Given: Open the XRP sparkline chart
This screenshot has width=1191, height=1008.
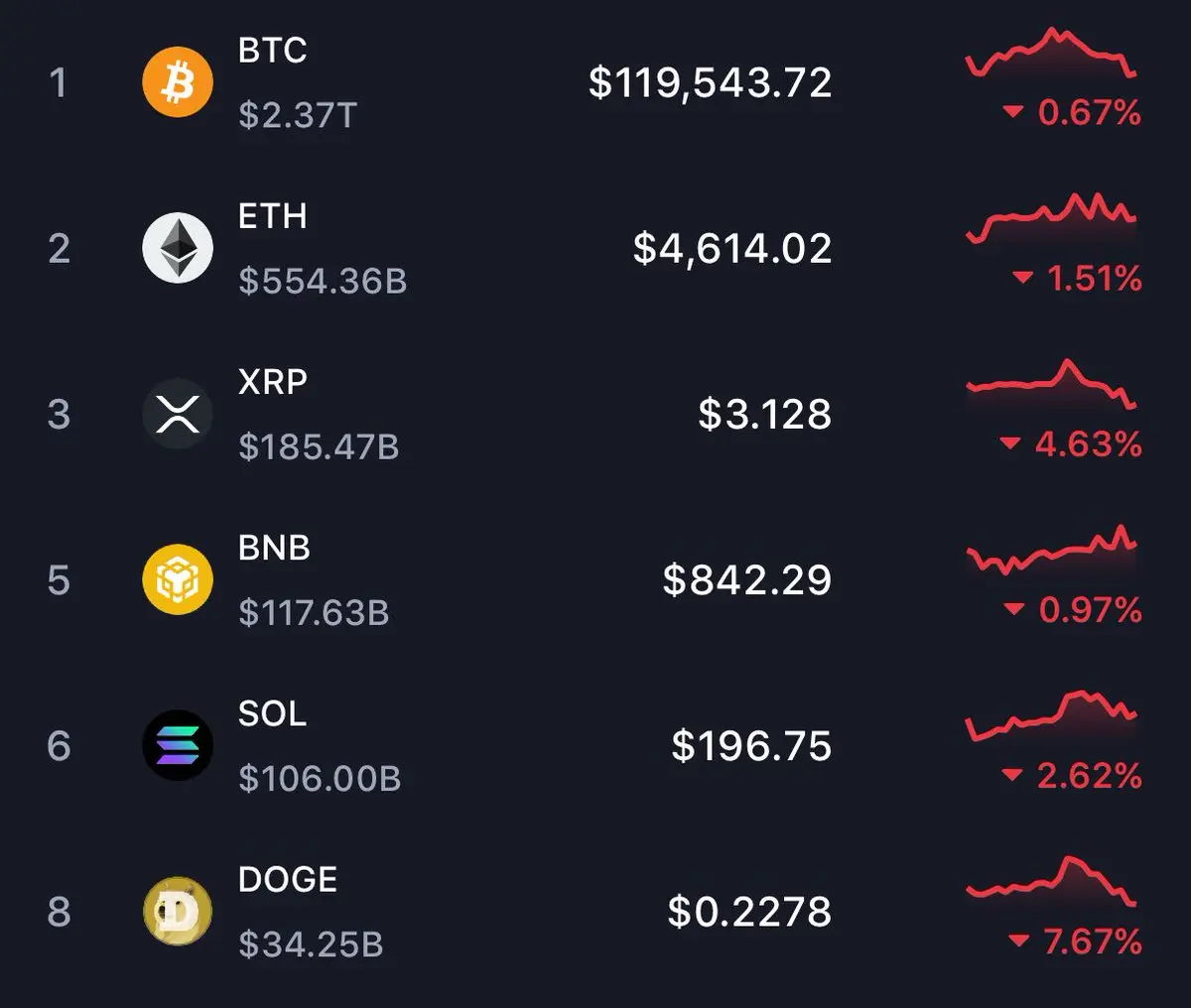Looking at the screenshot, I should point(1051,384).
